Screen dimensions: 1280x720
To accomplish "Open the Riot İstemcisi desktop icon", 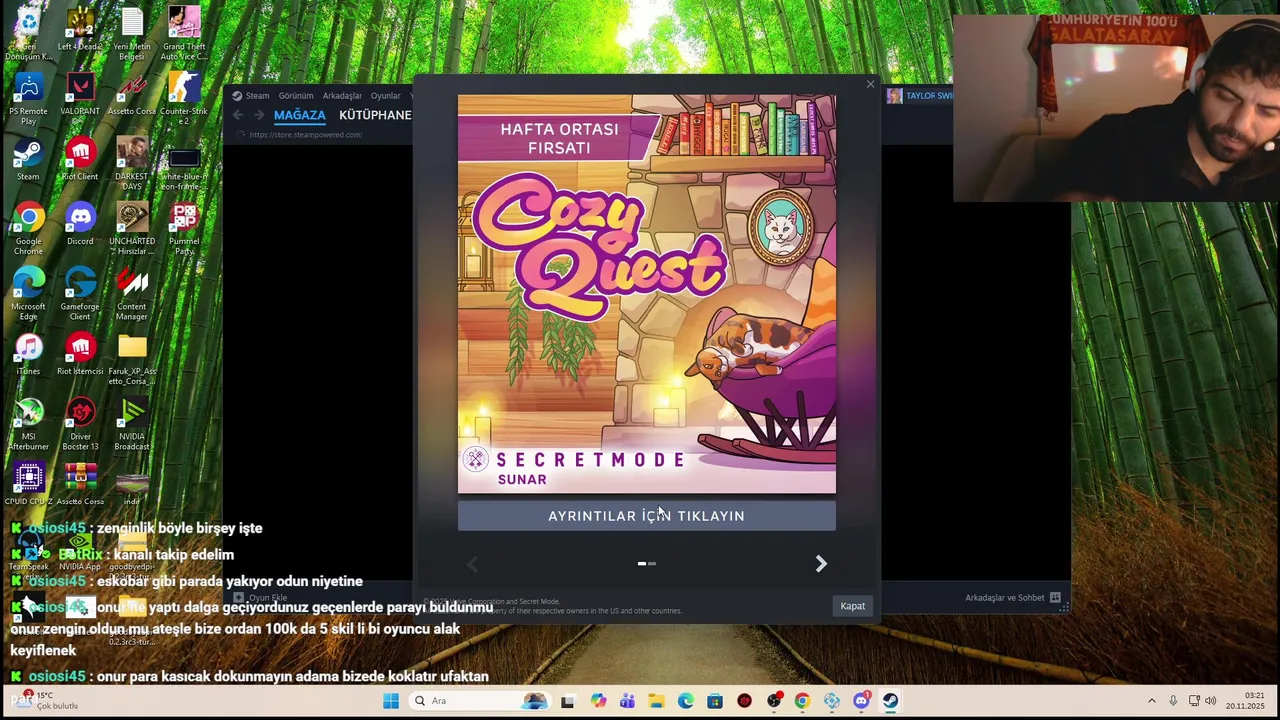I will (80, 355).
